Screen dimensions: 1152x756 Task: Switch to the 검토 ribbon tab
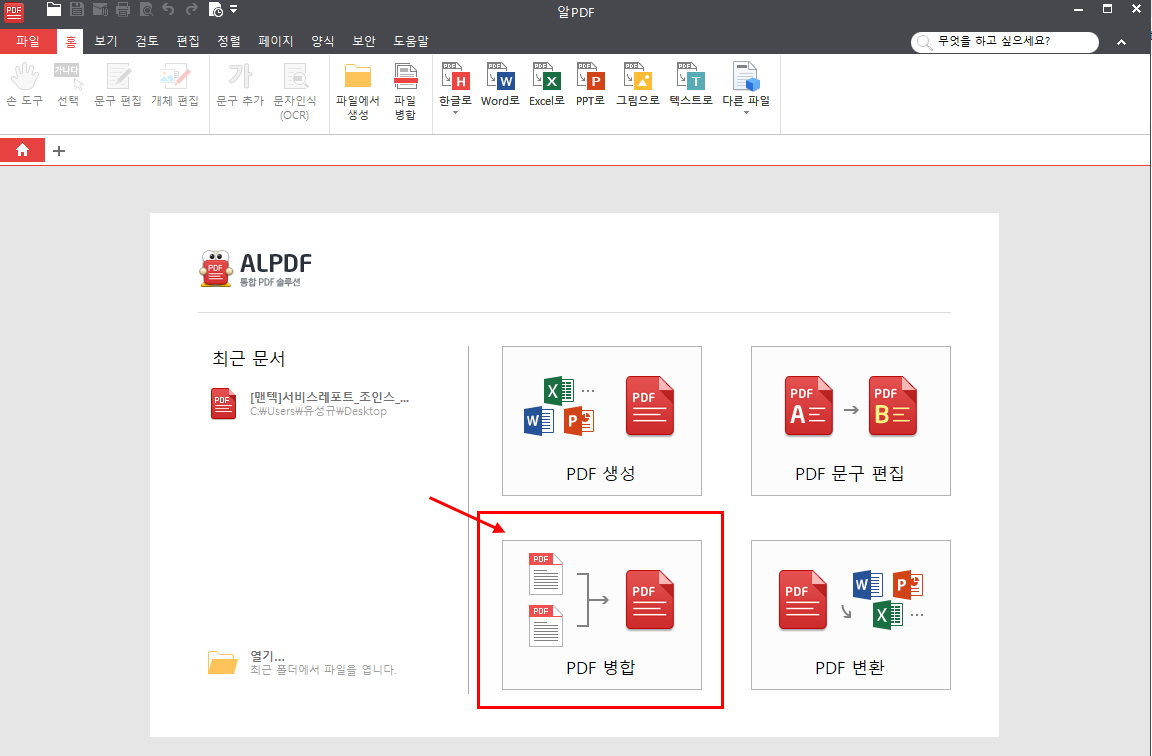tap(147, 41)
